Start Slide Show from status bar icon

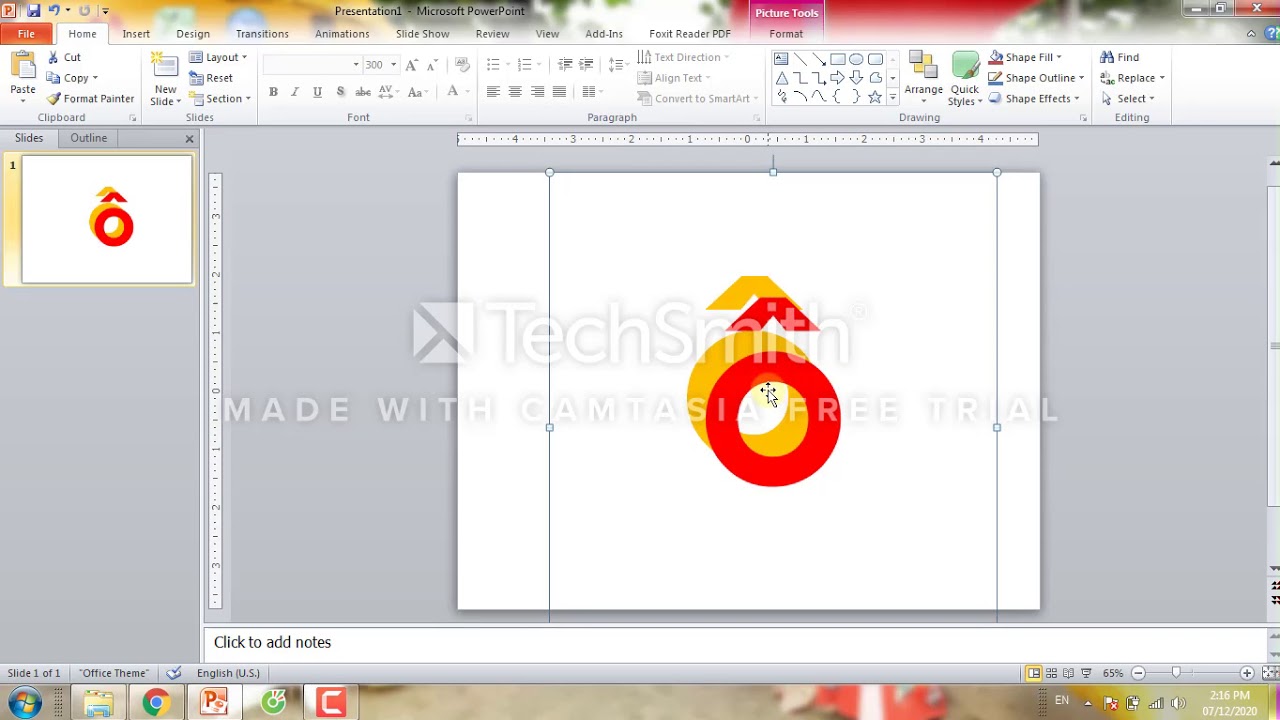pyautogui.click(x=1086, y=673)
